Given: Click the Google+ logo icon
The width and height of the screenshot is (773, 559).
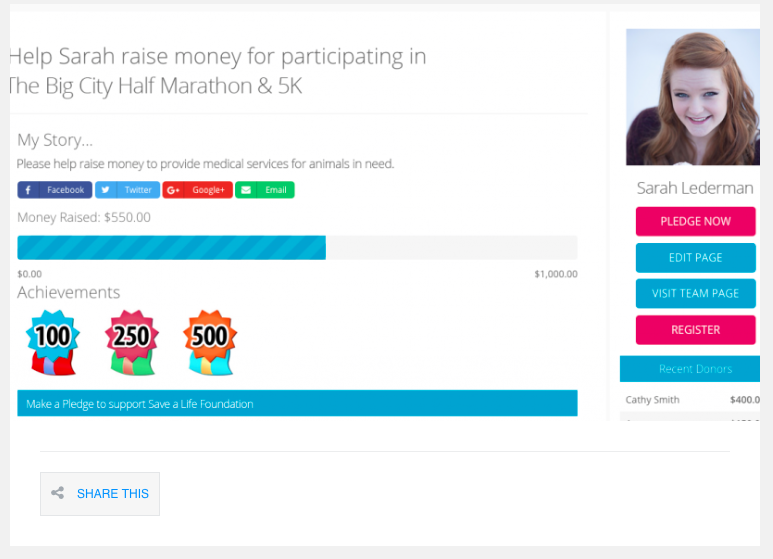Looking at the screenshot, I should pos(174,190).
